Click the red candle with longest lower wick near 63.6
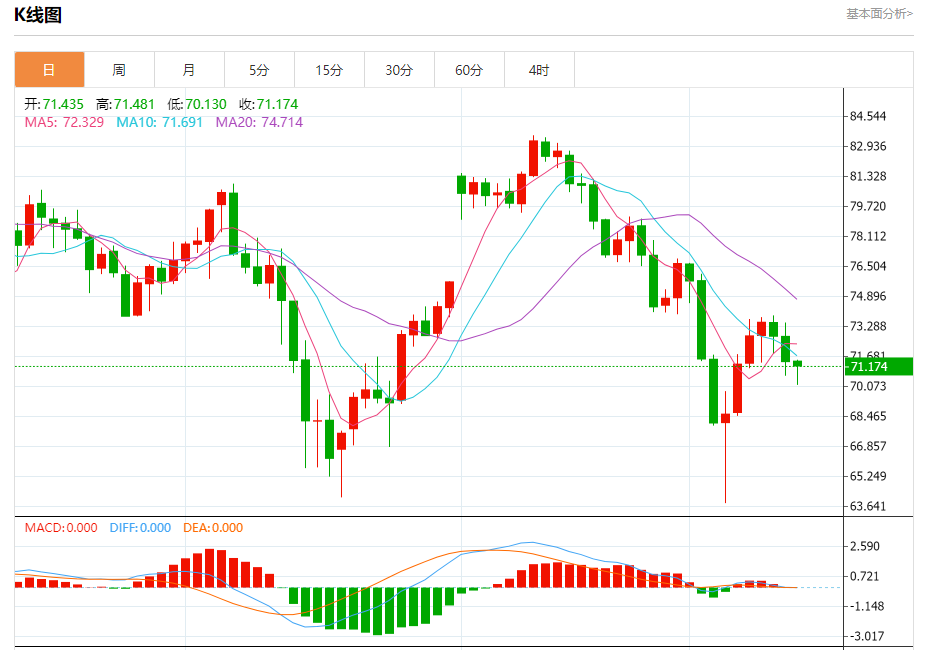926x650 pixels. pyautogui.click(x=725, y=419)
